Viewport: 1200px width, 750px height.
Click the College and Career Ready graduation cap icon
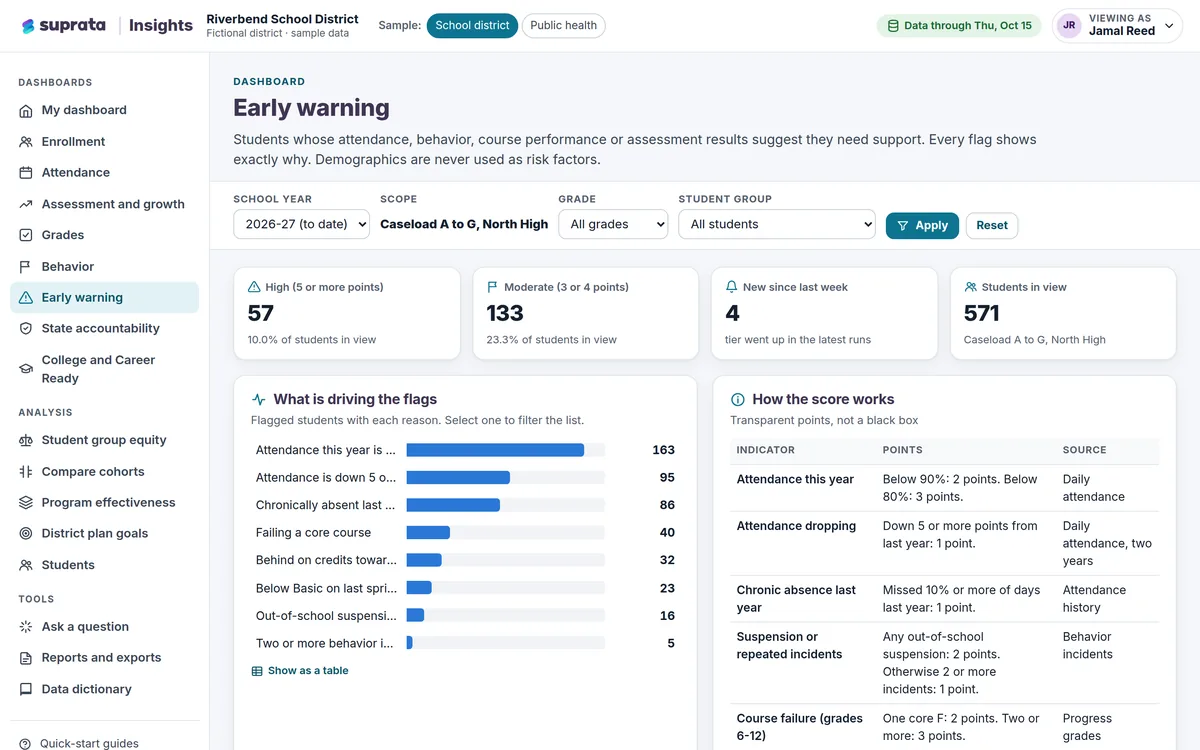(x=26, y=369)
